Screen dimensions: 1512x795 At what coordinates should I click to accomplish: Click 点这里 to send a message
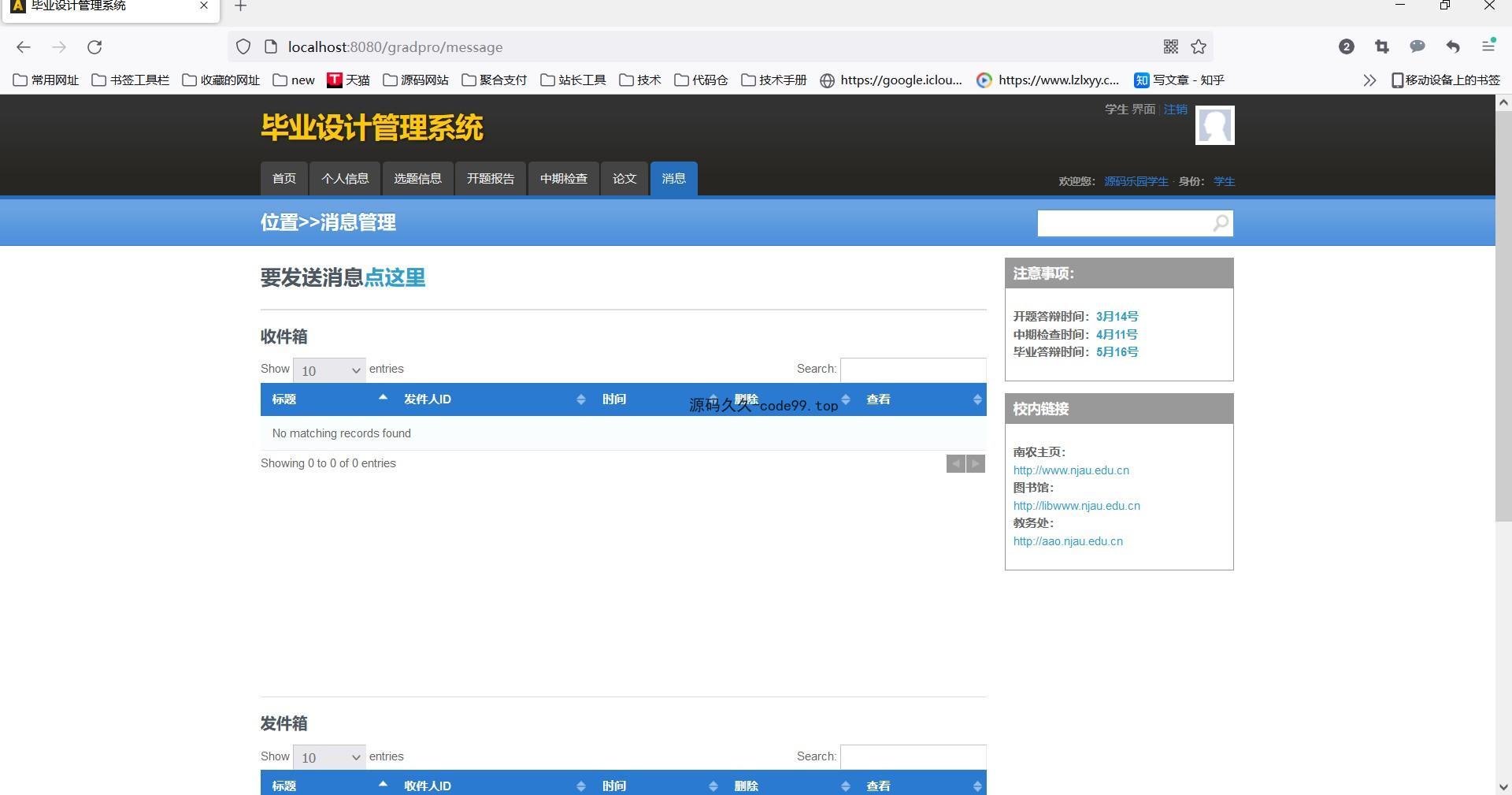pos(395,277)
